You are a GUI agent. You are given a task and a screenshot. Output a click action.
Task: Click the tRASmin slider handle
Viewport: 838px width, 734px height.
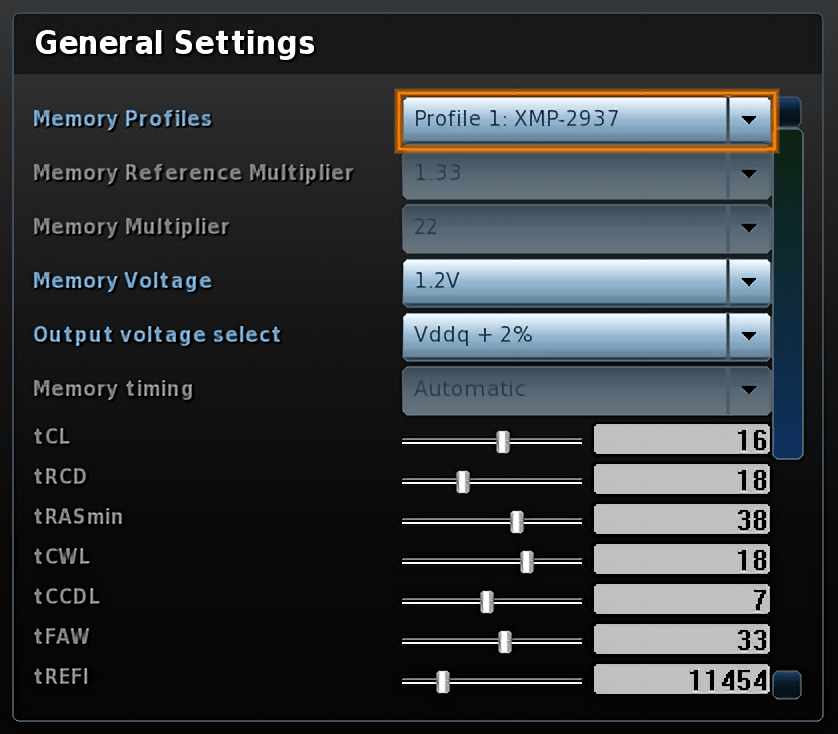click(517, 521)
